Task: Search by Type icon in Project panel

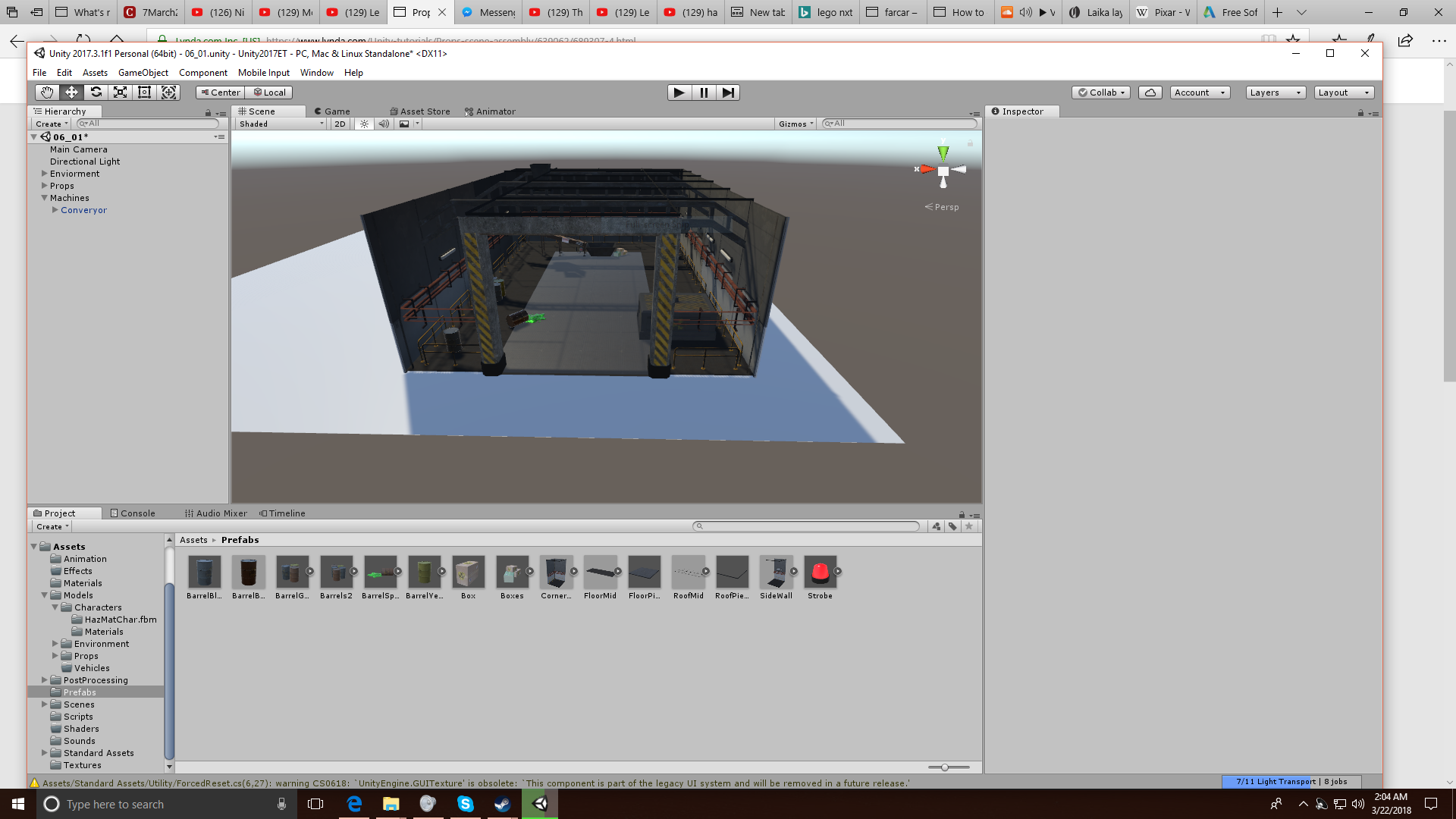Action: (937, 526)
